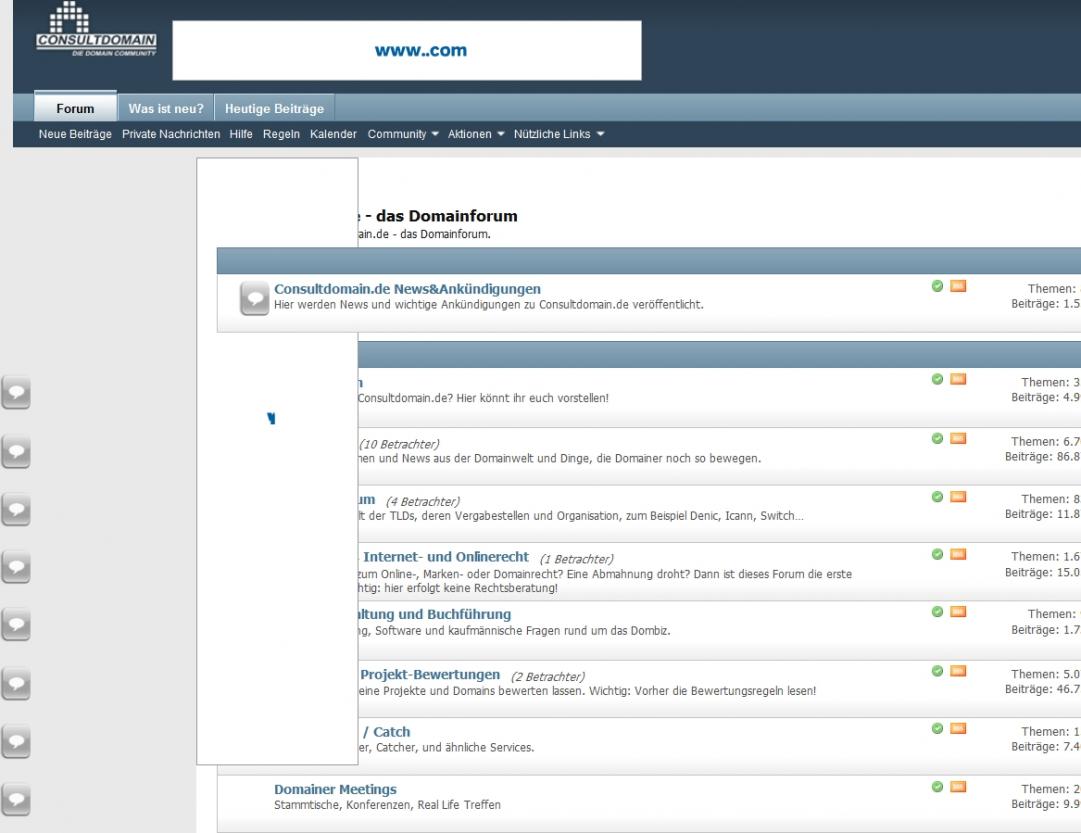Open the orange RSS icon in News&Ankündigungen row
Screen dimensions: 1081x833
[958, 288]
